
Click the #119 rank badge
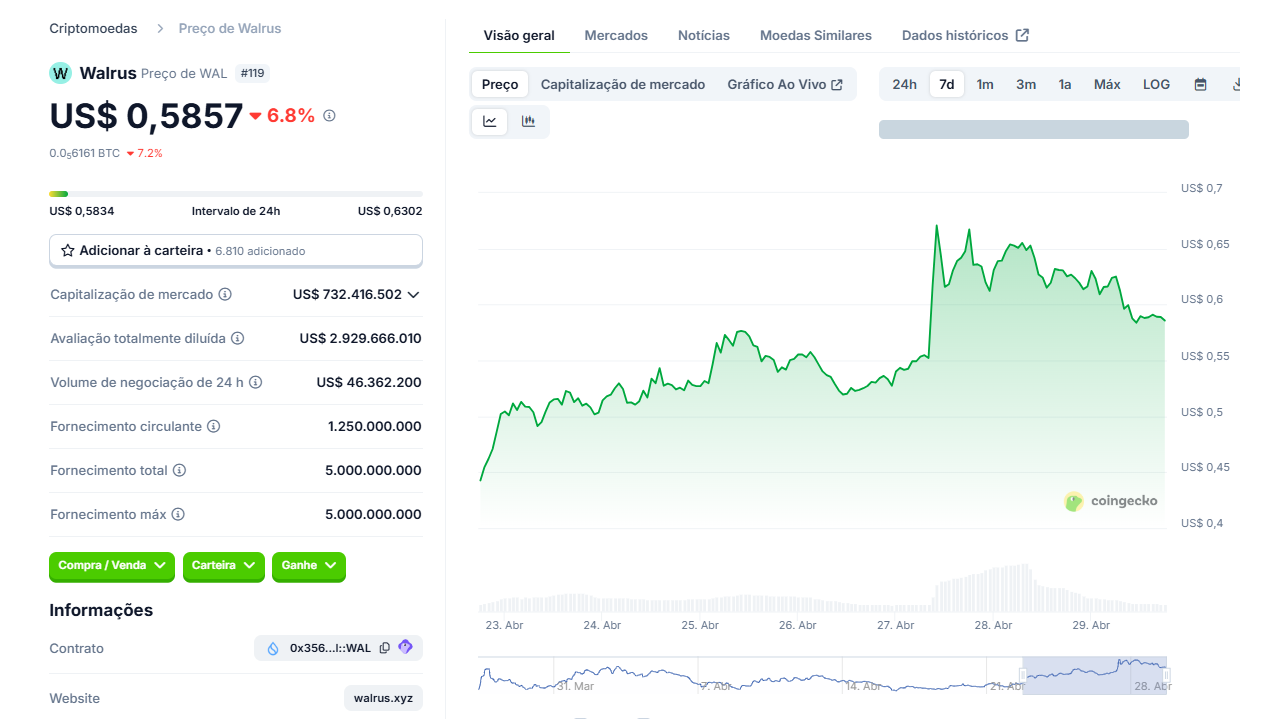coord(252,73)
